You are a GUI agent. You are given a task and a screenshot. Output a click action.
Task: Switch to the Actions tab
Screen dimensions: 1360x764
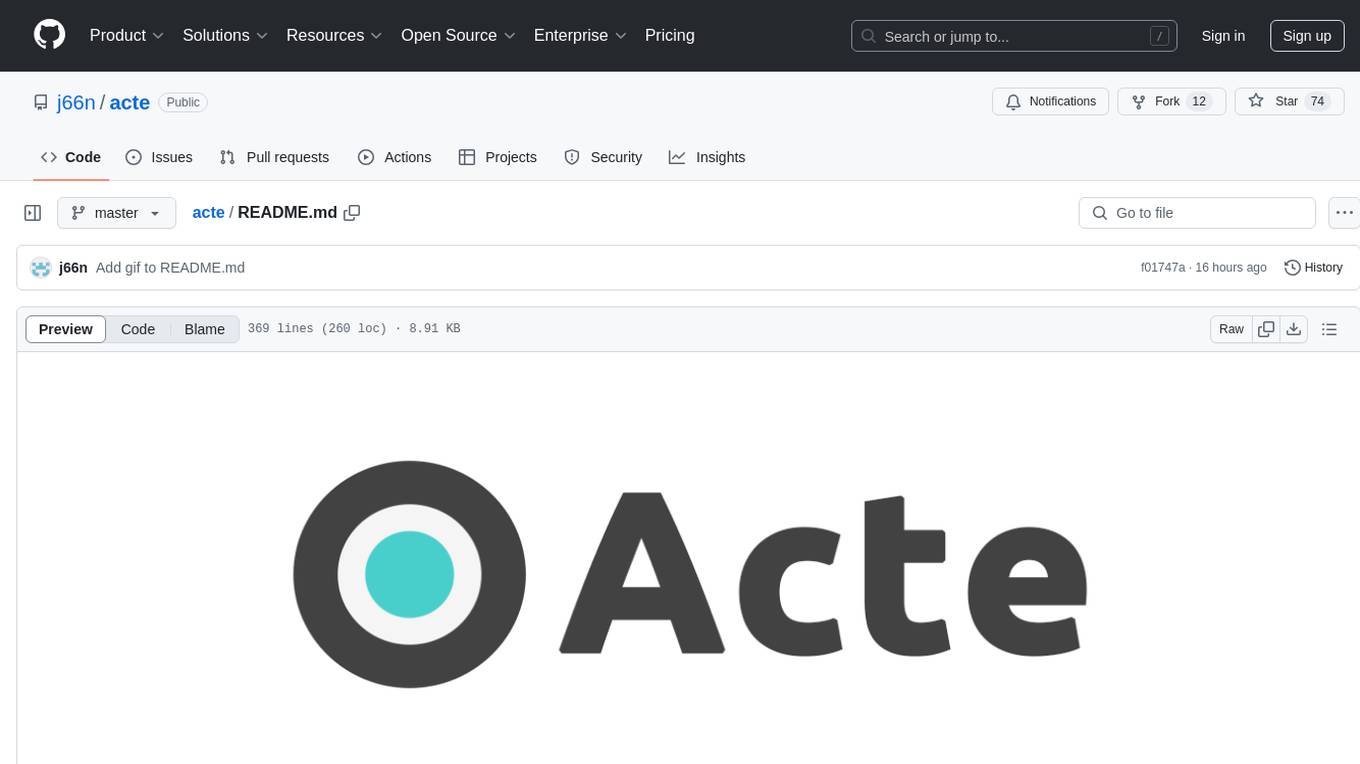click(x=394, y=157)
